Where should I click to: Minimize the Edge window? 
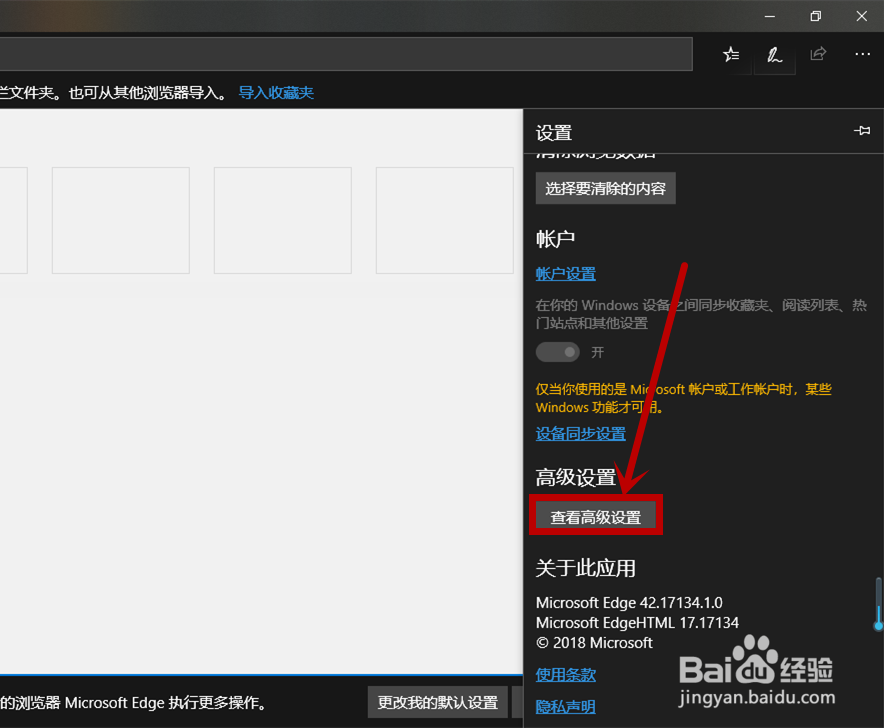[x=770, y=16]
